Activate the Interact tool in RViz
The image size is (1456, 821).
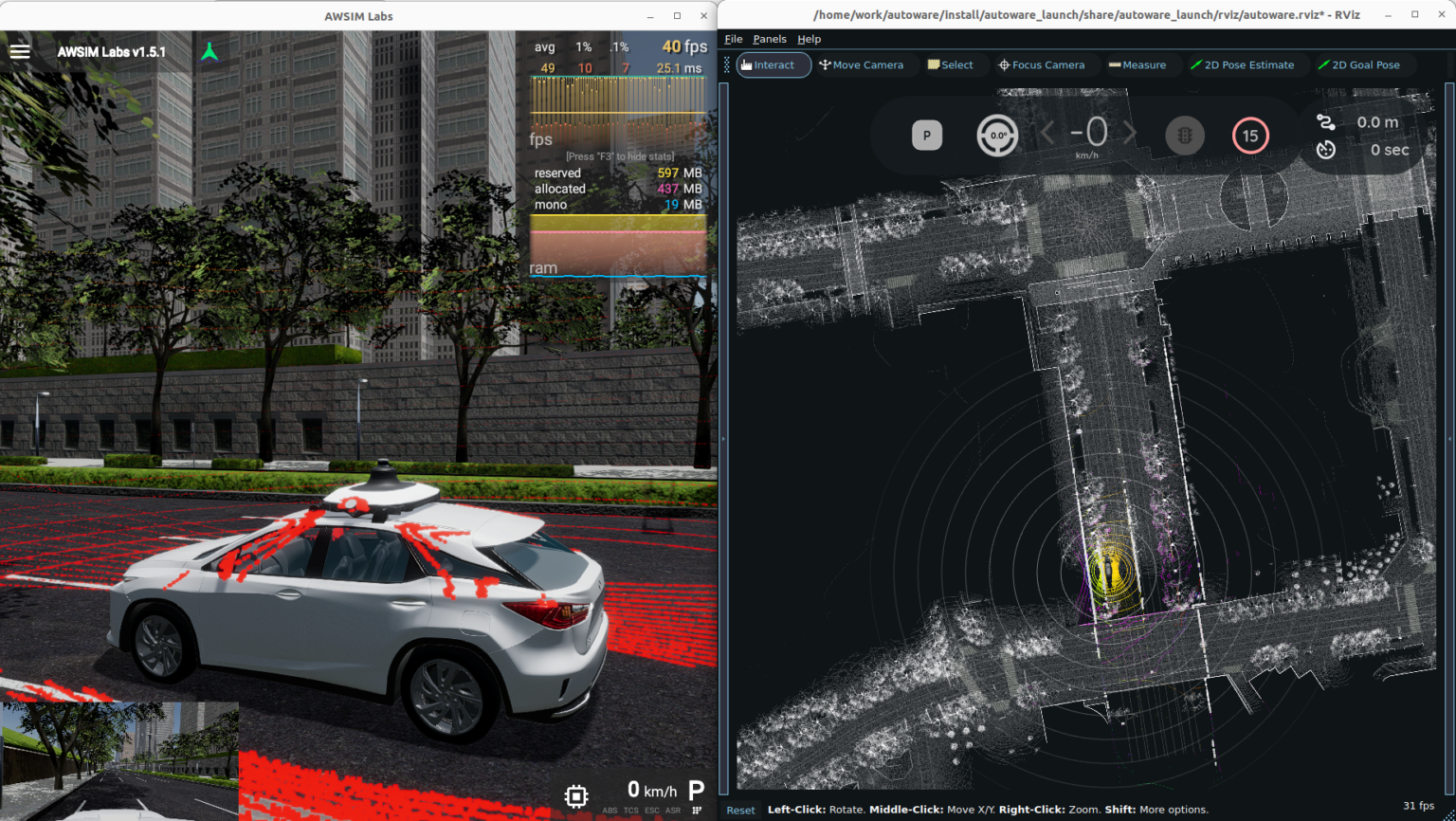(x=773, y=64)
